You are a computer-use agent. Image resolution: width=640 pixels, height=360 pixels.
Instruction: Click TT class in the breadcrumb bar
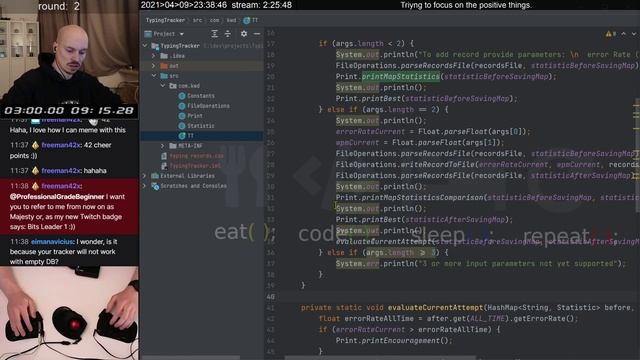pyautogui.click(x=251, y=20)
